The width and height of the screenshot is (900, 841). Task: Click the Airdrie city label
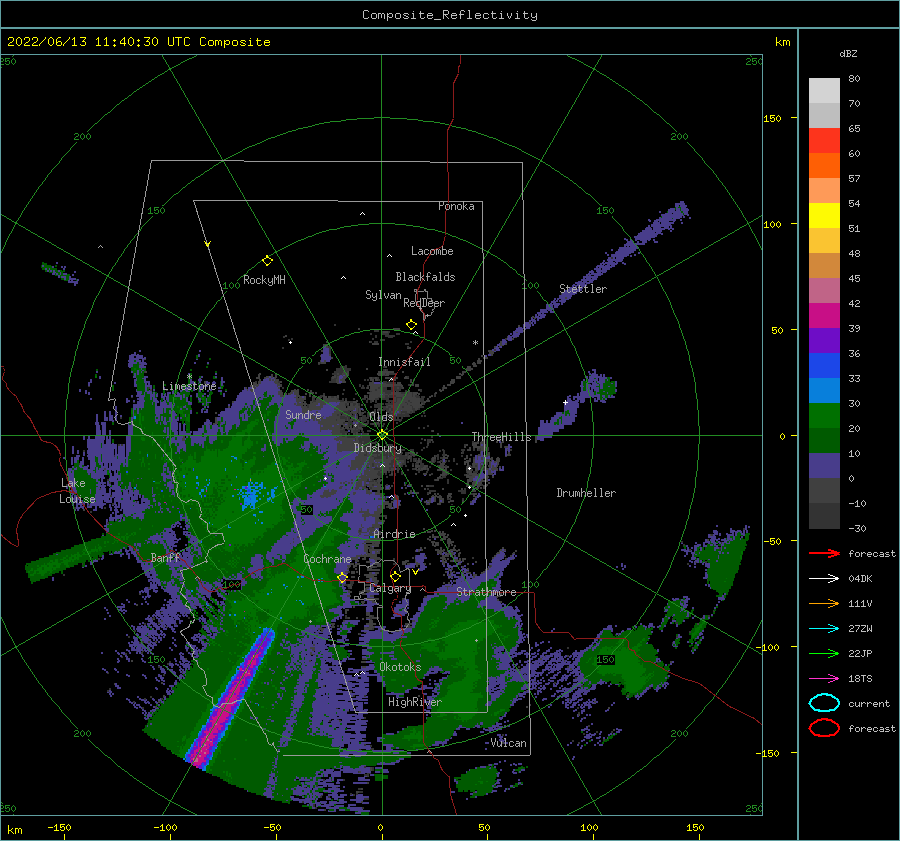click(394, 534)
